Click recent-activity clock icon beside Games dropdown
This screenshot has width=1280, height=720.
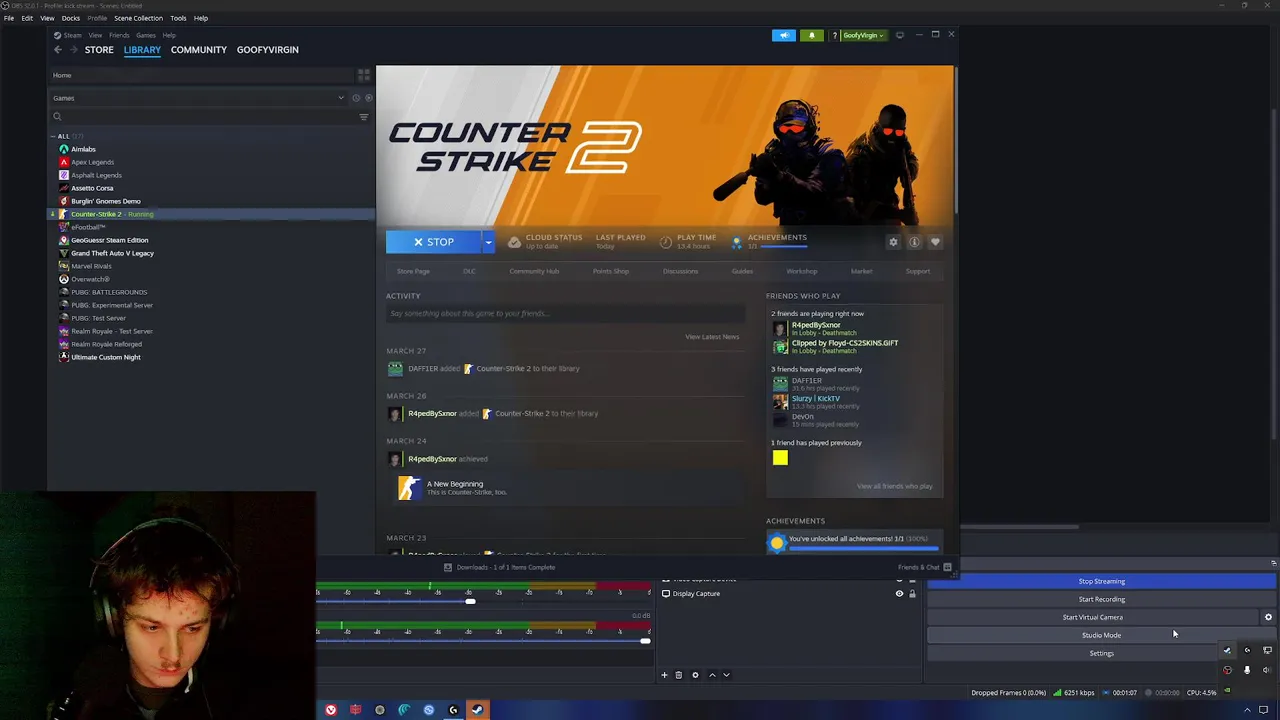tap(357, 98)
